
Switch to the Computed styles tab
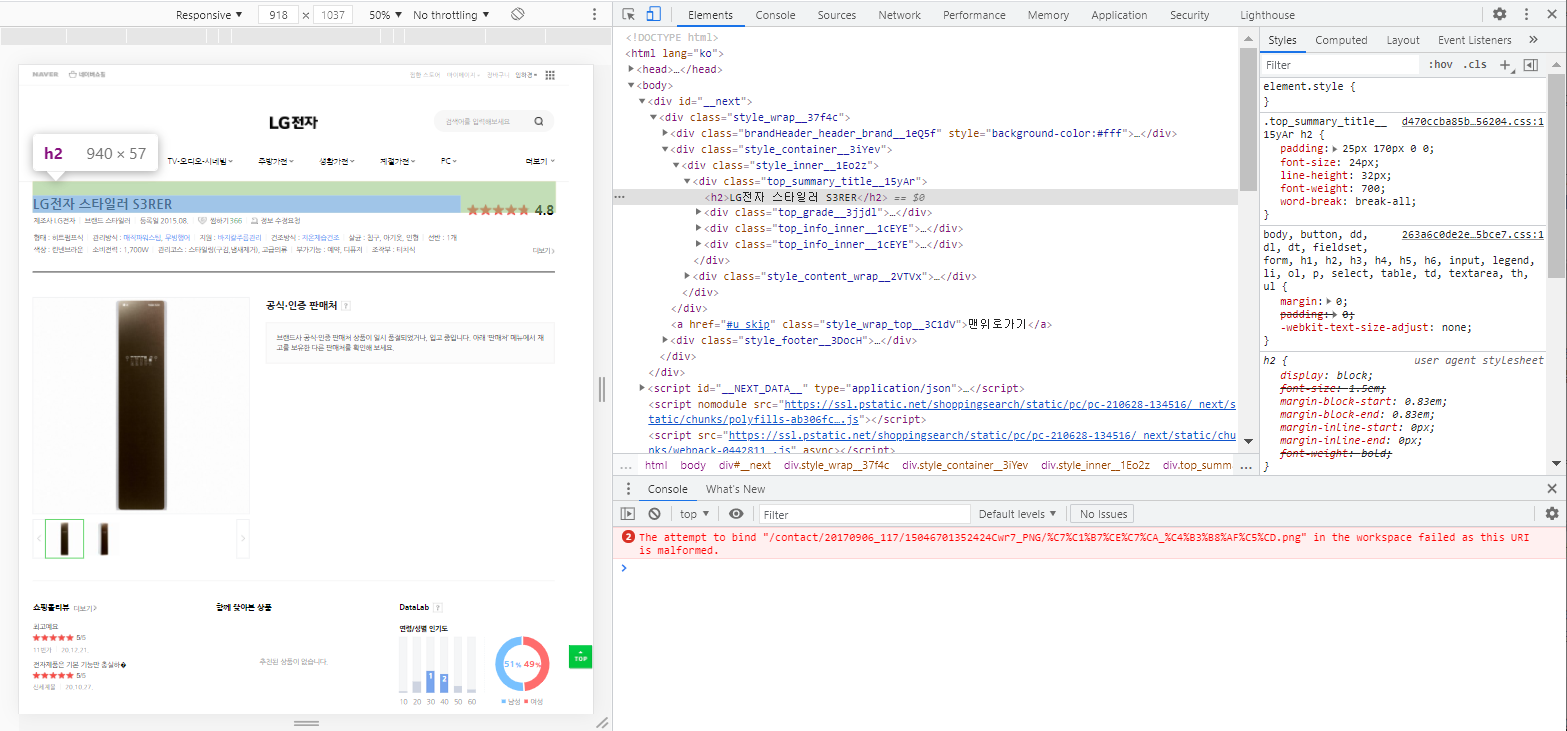click(x=1341, y=40)
